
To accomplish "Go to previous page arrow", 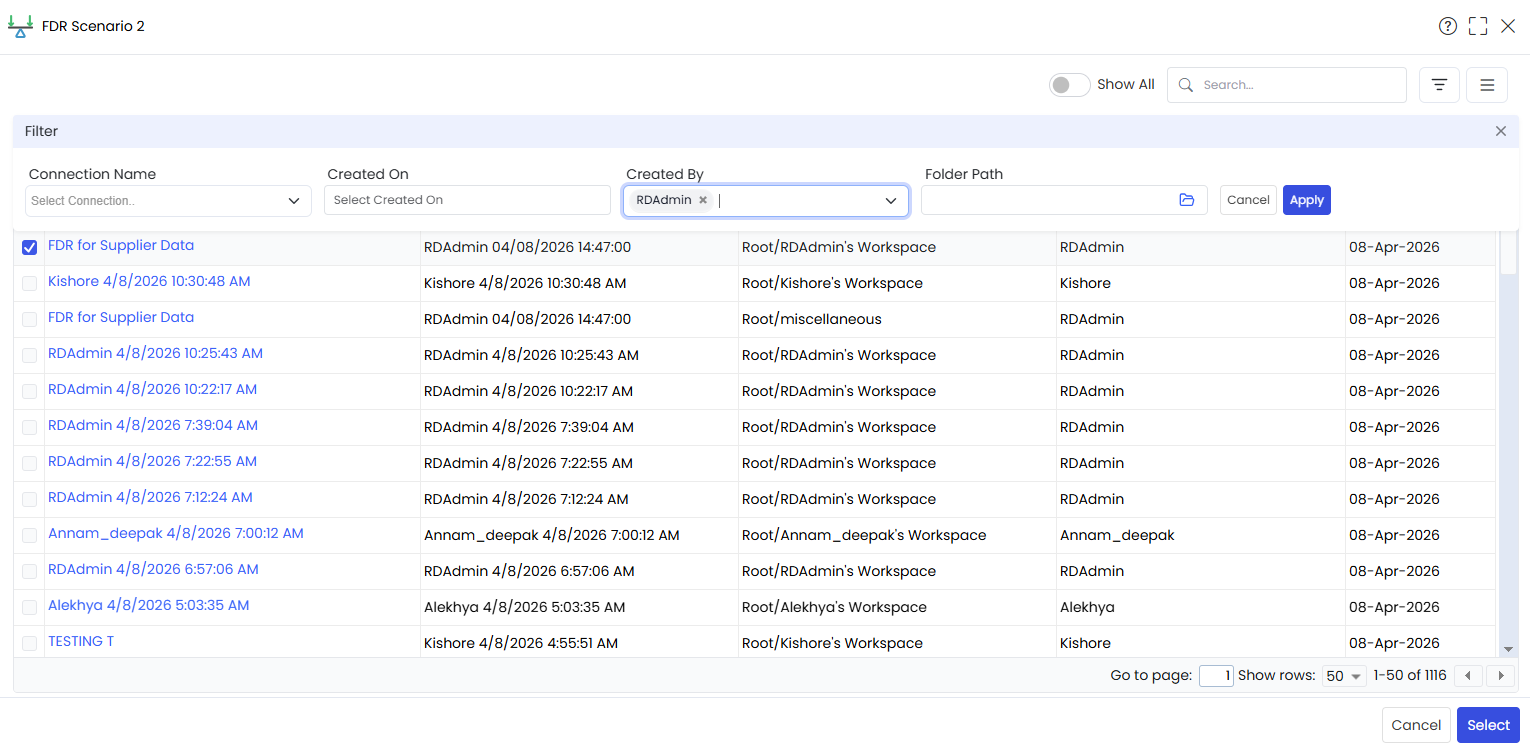I will point(1468,676).
